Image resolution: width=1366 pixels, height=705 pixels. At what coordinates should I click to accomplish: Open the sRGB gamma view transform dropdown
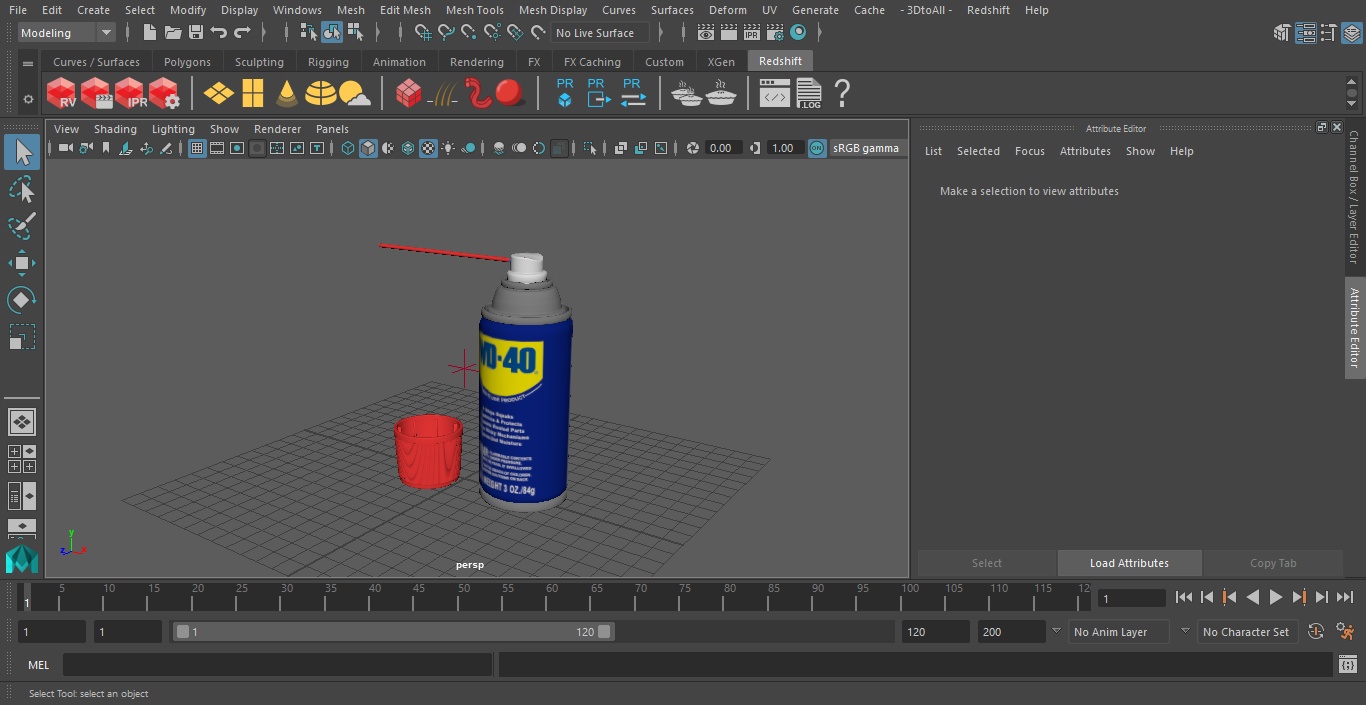866,148
